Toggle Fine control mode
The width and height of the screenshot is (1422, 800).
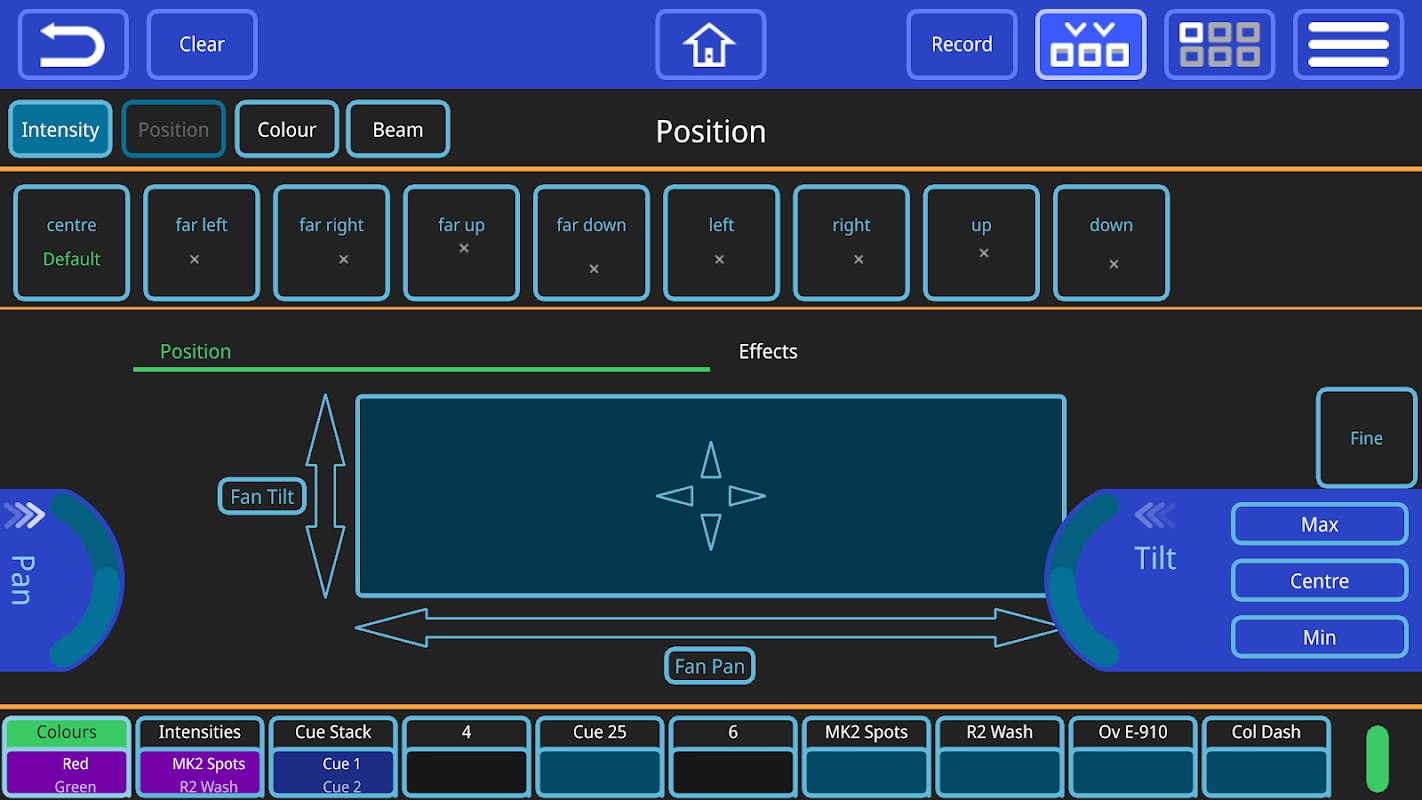1367,438
